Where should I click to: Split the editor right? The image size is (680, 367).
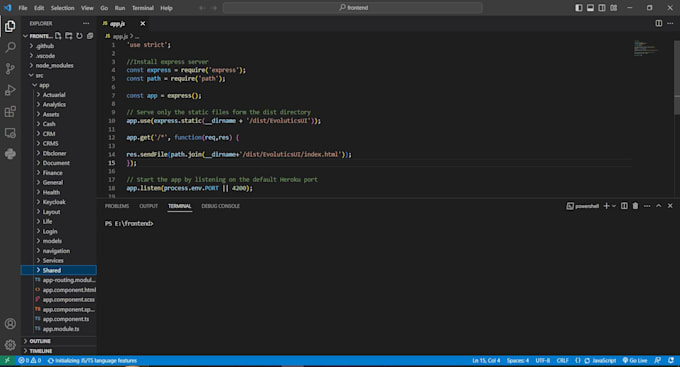[658, 23]
